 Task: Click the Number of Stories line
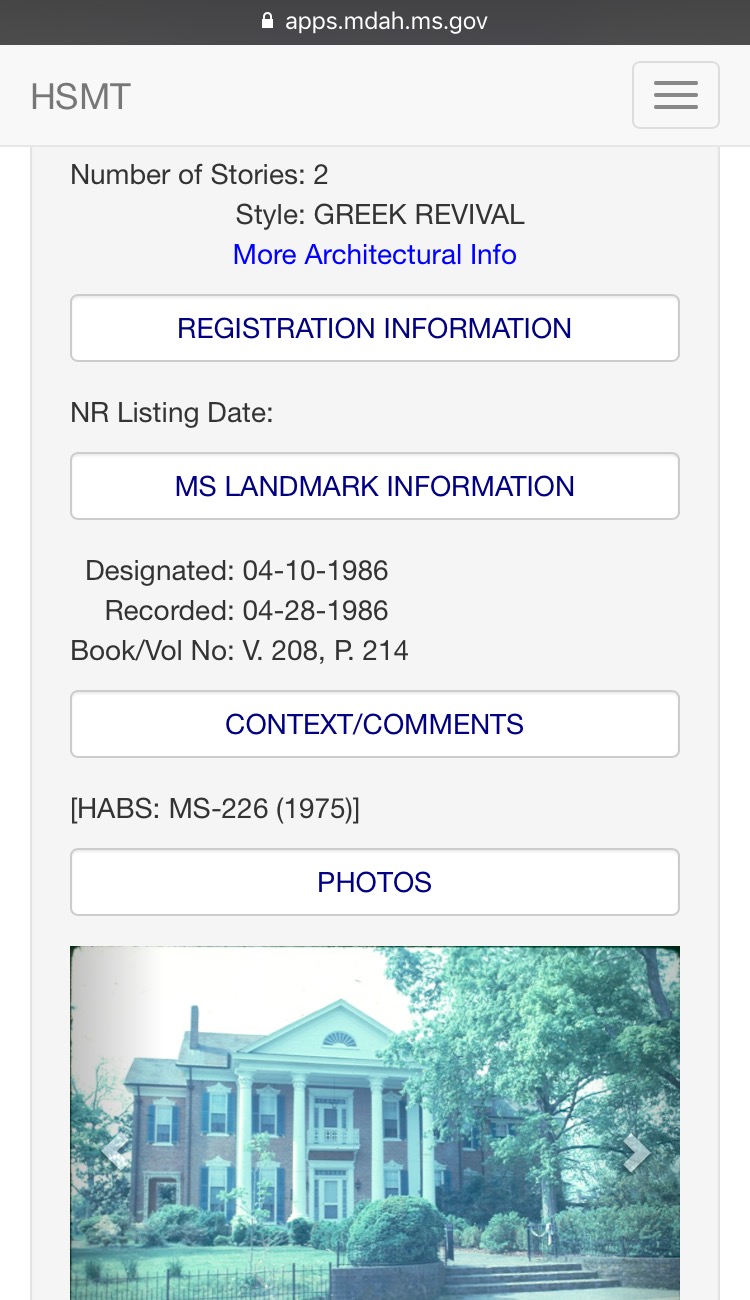pos(199,175)
